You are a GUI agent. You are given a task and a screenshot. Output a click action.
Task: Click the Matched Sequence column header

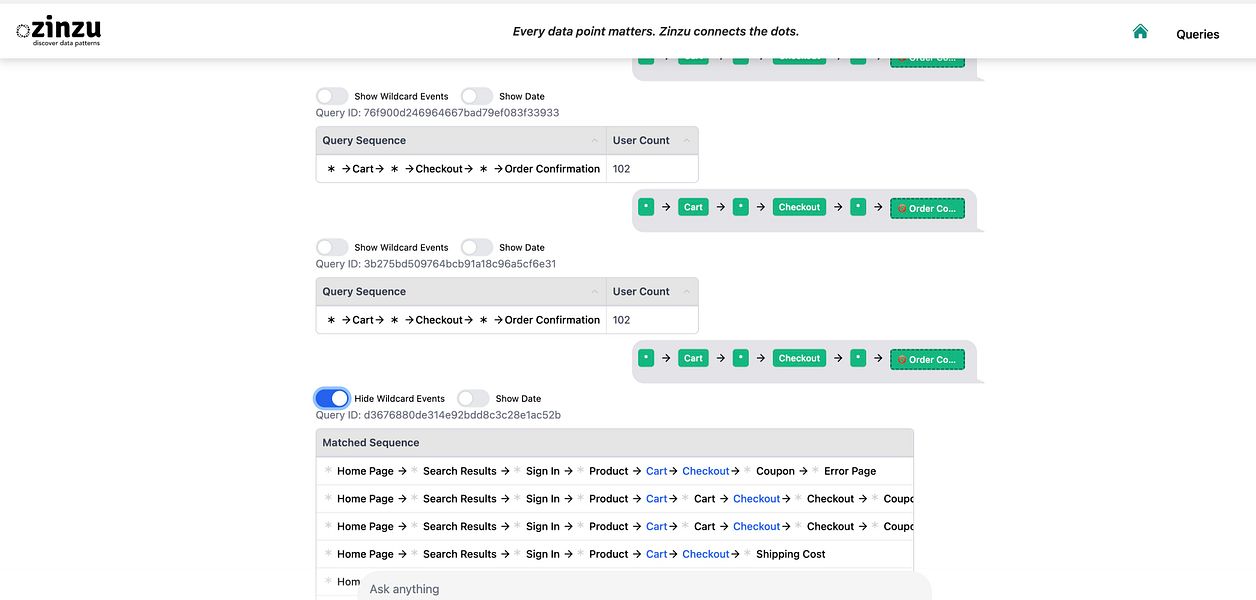coord(614,443)
